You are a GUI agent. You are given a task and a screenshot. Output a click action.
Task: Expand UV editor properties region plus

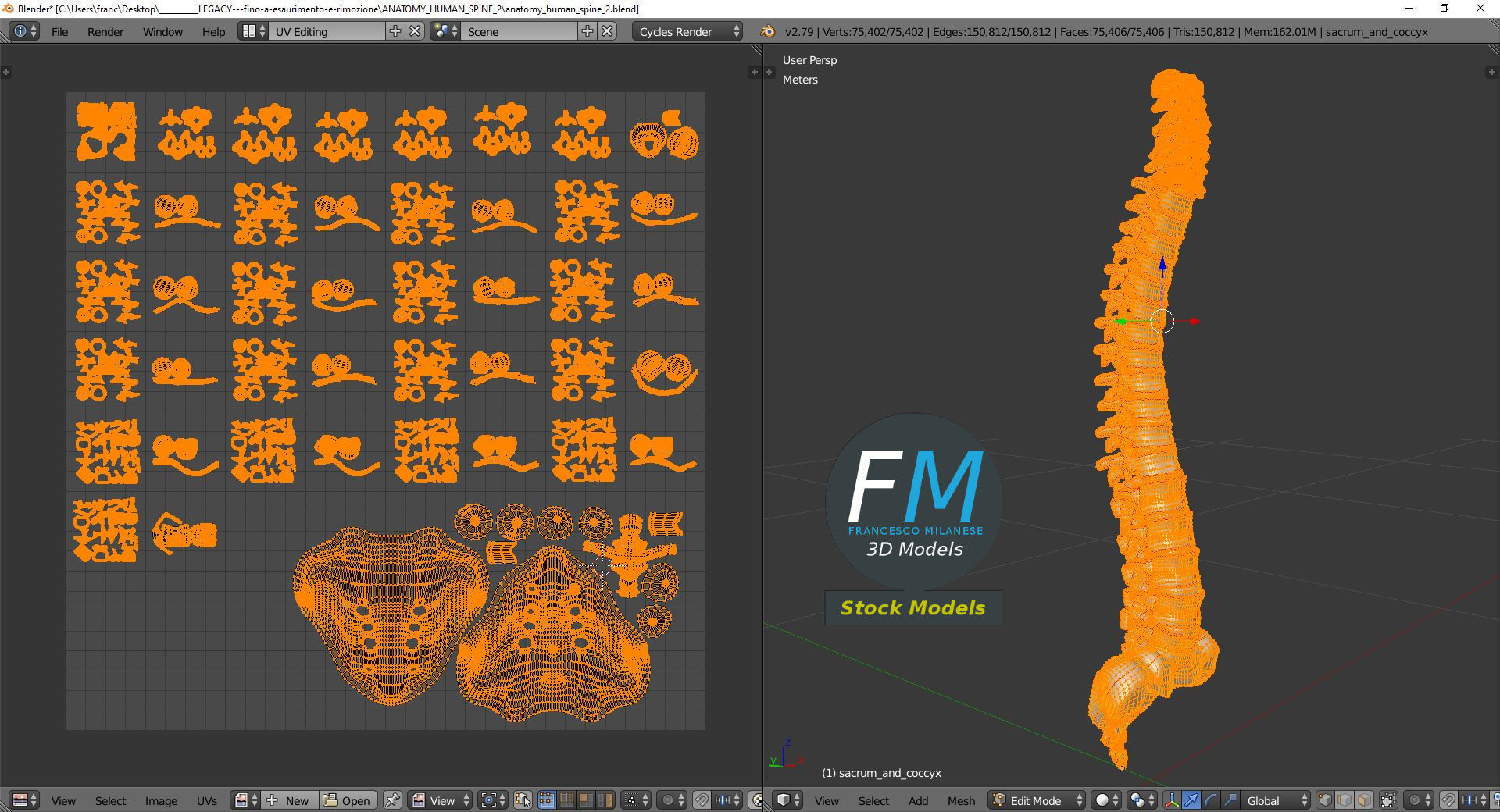coord(754,72)
